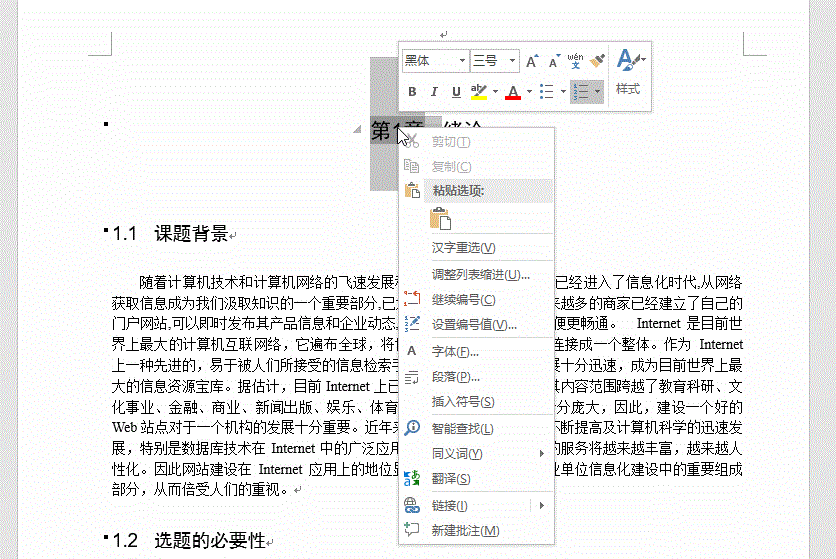Click the paste clipboard option icon
Image resolution: width=836 pixels, height=559 pixels.
pos(440,219)
